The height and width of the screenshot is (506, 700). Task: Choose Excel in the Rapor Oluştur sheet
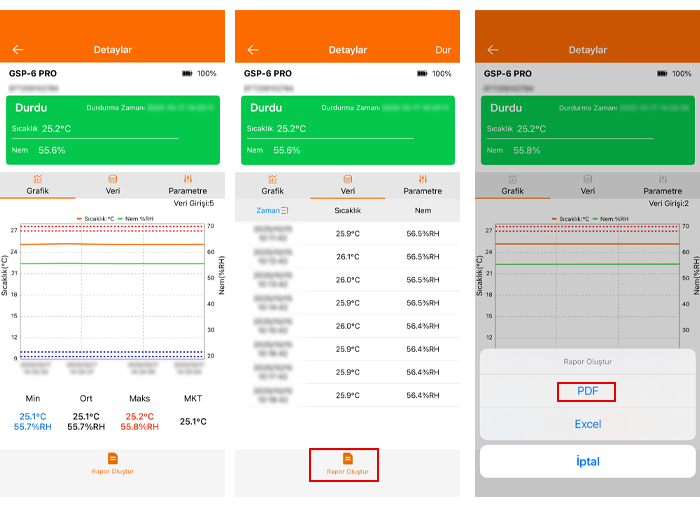(x=587, y=424)
